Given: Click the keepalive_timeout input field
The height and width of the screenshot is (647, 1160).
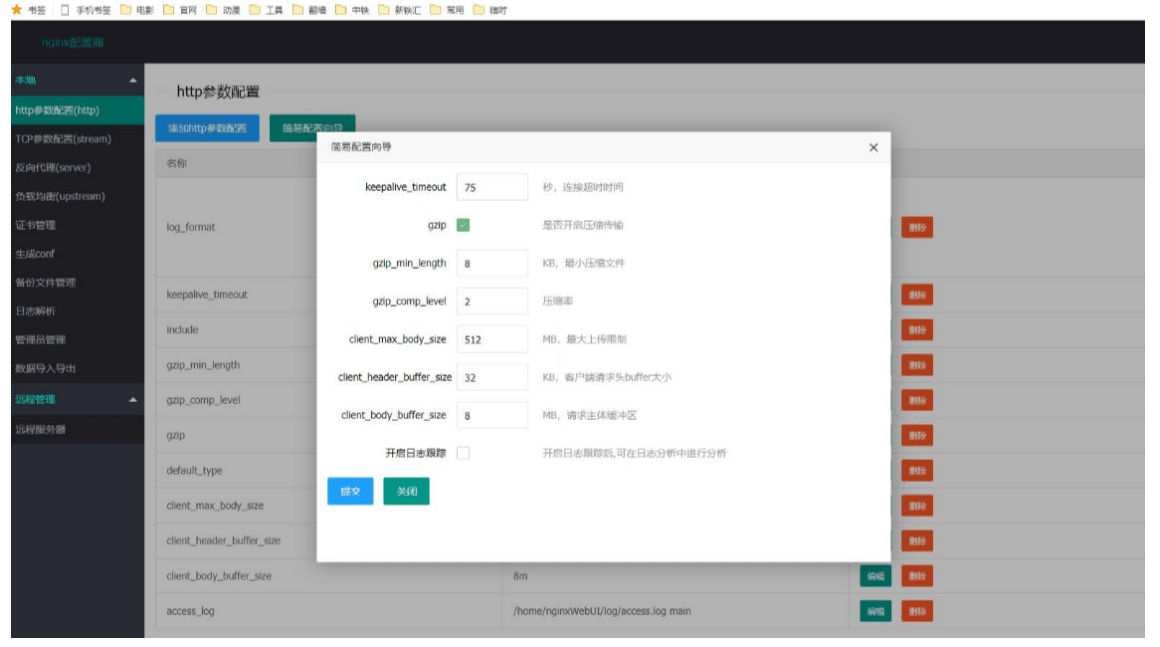Looking at the screenshot, I should coord(491,187).
